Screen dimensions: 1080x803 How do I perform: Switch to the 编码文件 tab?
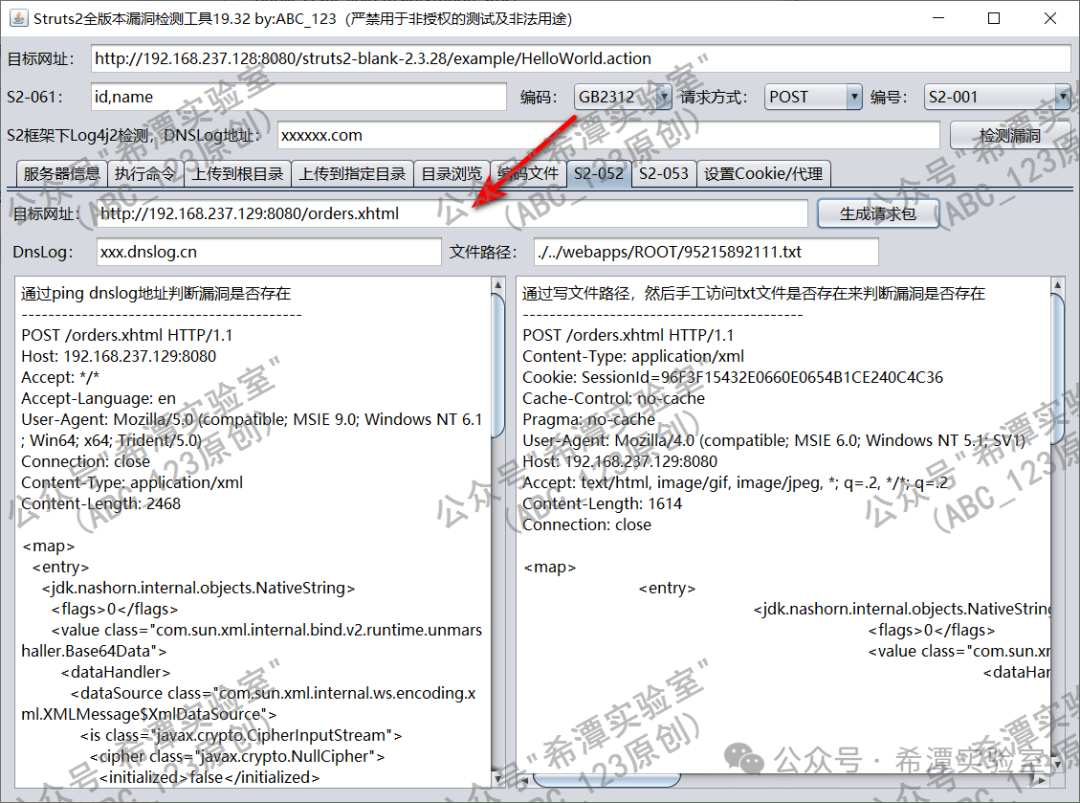coord(528,174)
